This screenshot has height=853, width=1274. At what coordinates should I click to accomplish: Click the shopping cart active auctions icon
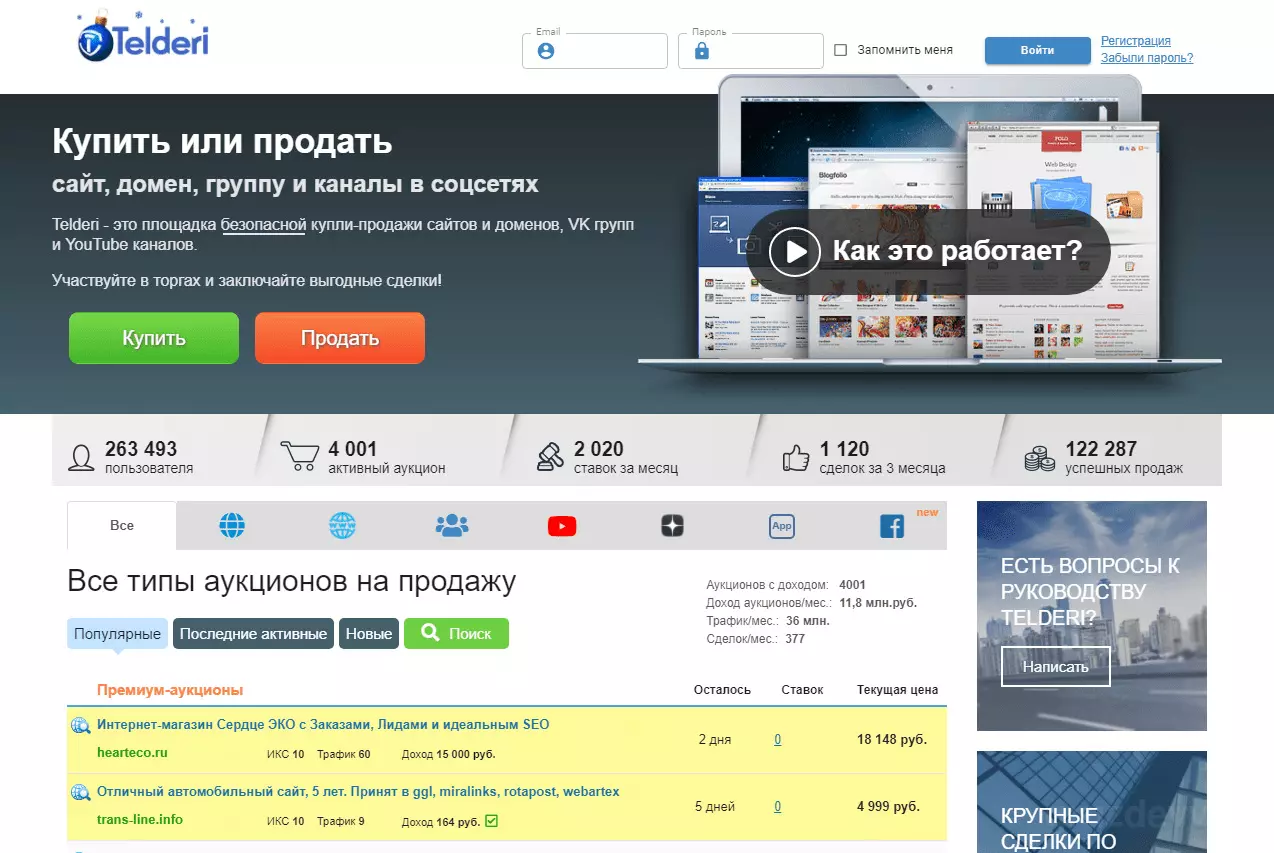300,457
